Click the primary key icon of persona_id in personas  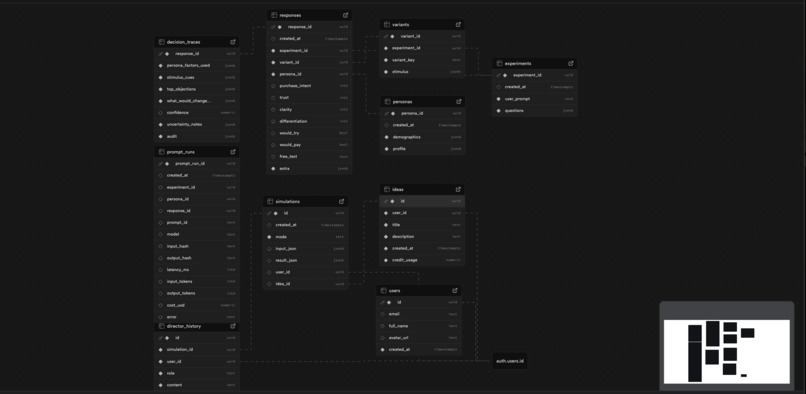[x=386, y=113]
